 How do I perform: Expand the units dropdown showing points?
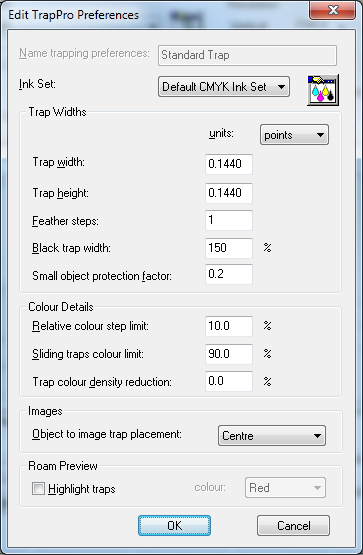(294, 135)
